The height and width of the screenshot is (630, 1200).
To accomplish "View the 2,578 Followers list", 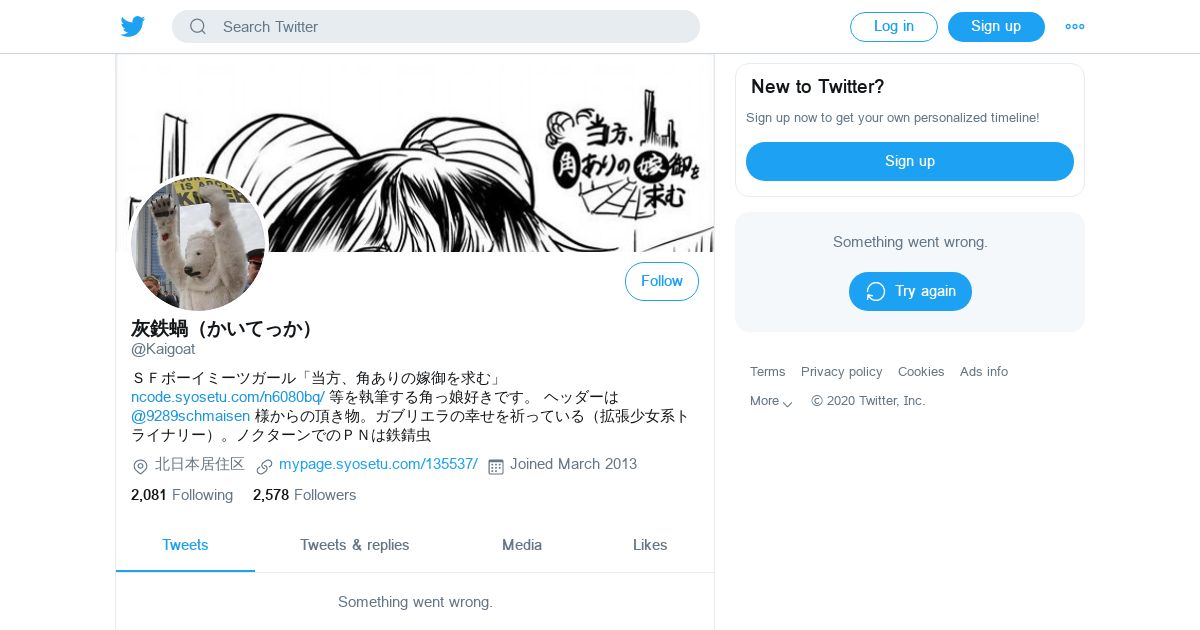I will click(x=305, y=495).
